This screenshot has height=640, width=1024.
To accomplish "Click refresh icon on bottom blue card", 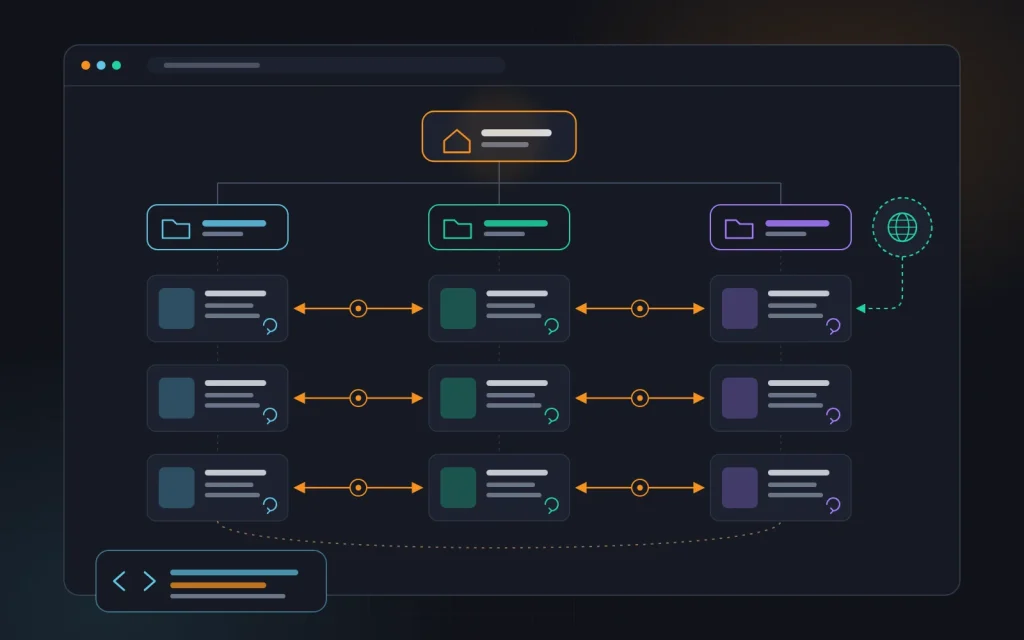I will click(x=270, y=505).
